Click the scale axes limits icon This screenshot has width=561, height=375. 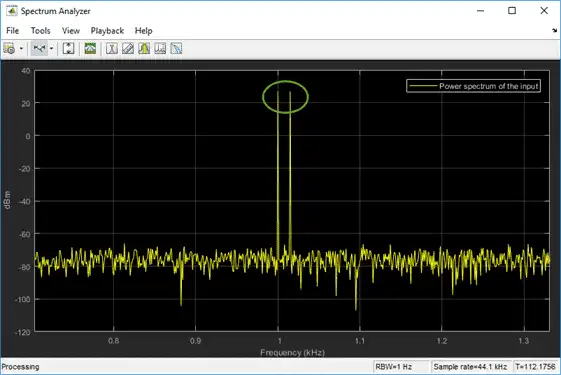(68, 48)
